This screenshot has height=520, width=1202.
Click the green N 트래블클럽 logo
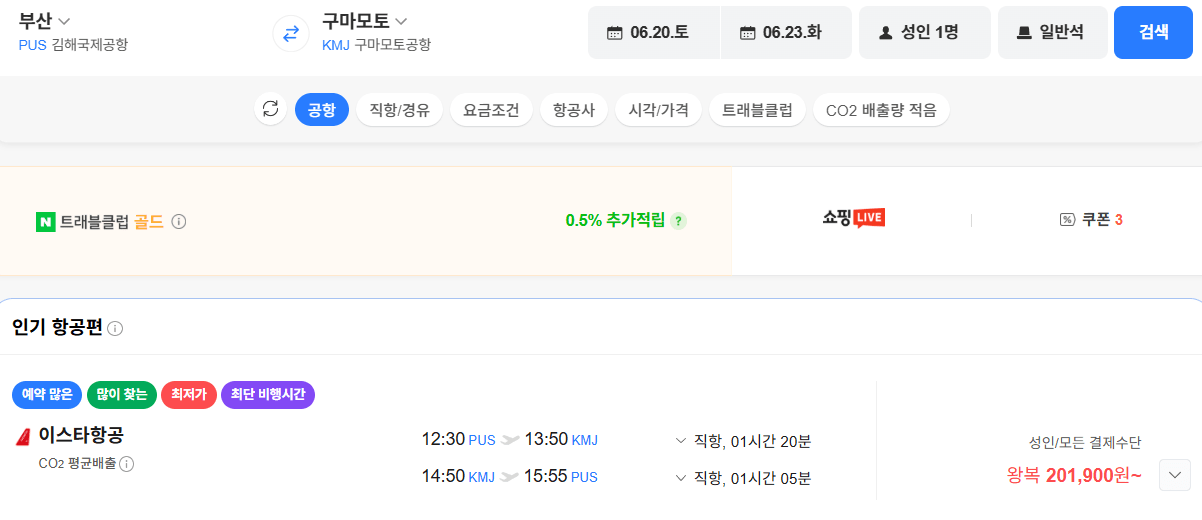pyautogui.click(x=44, y=221)
